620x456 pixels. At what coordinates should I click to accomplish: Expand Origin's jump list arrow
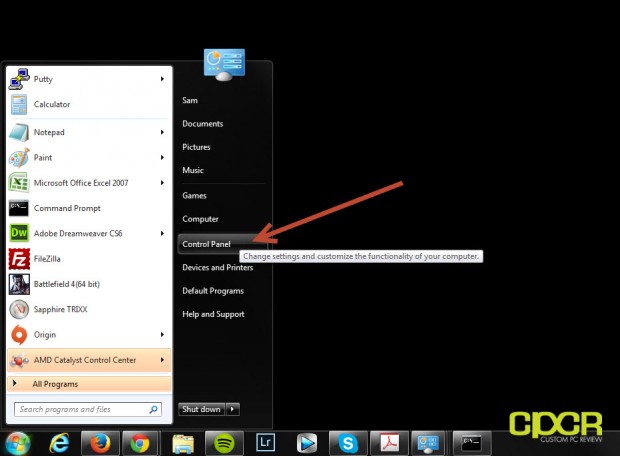(162, 335)
